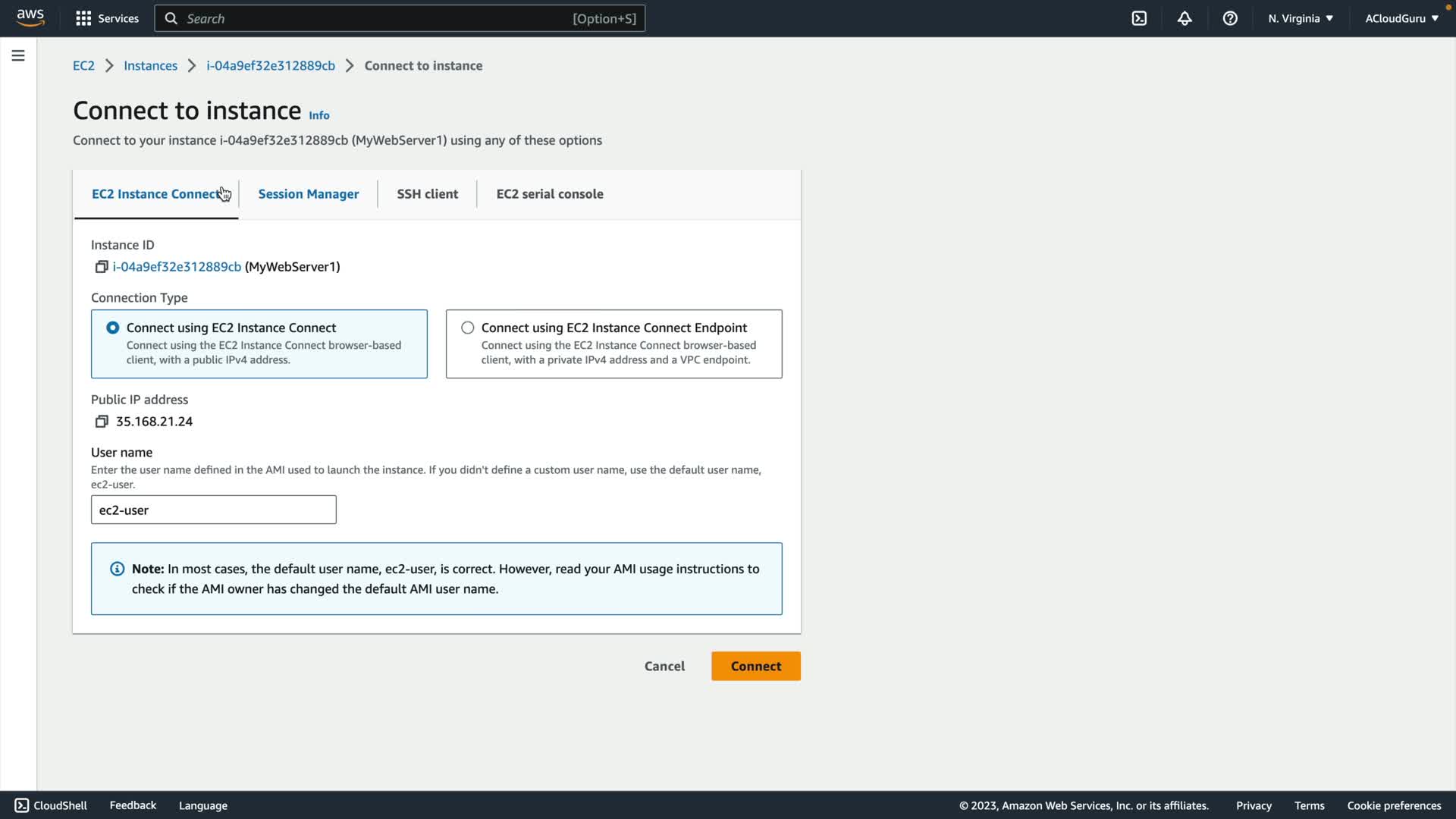
Task: Select Connect using EC2 Instance Connect
Action: pos(113,328)
